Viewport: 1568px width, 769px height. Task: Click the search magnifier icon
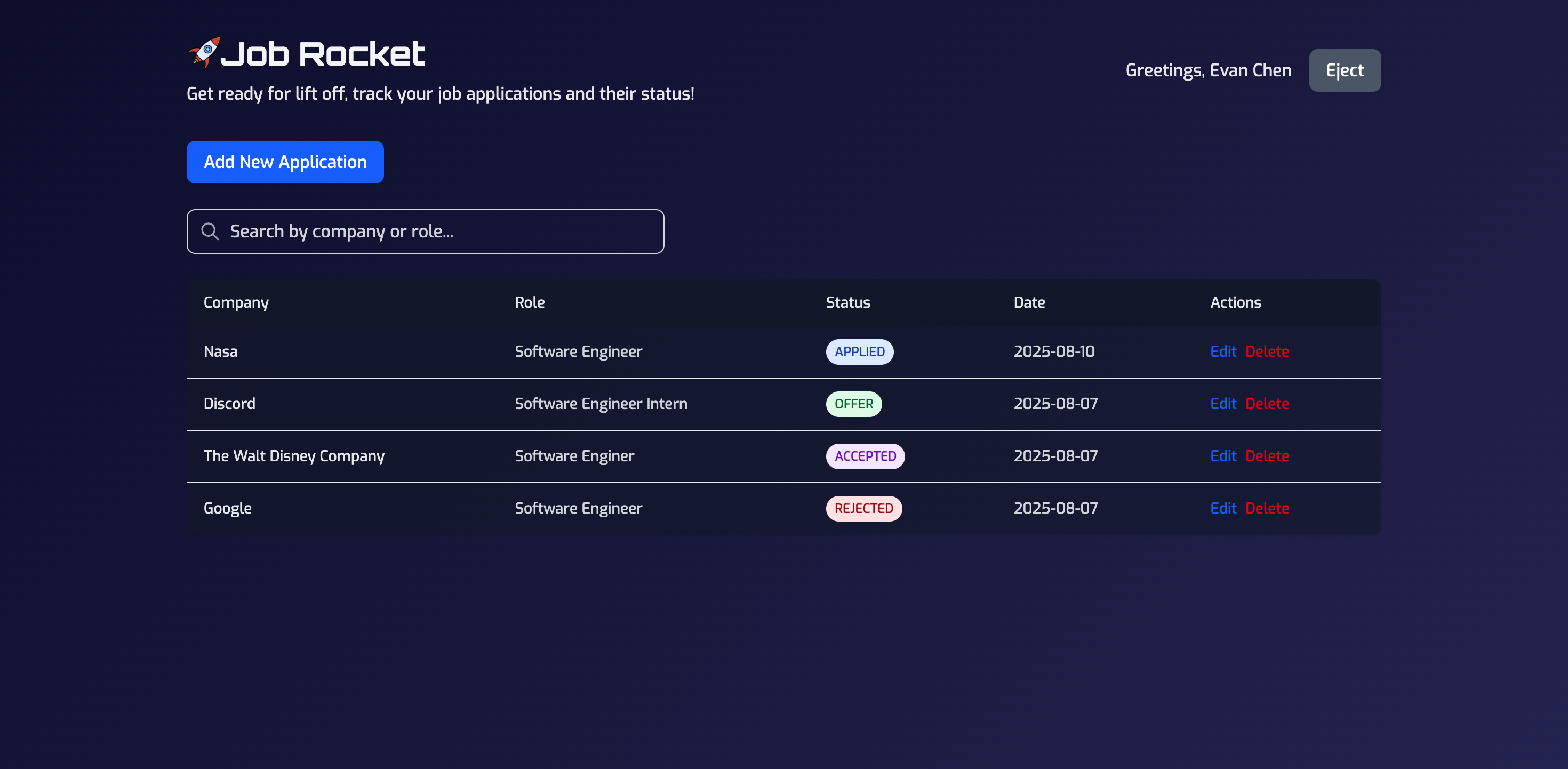coord(210,231)
